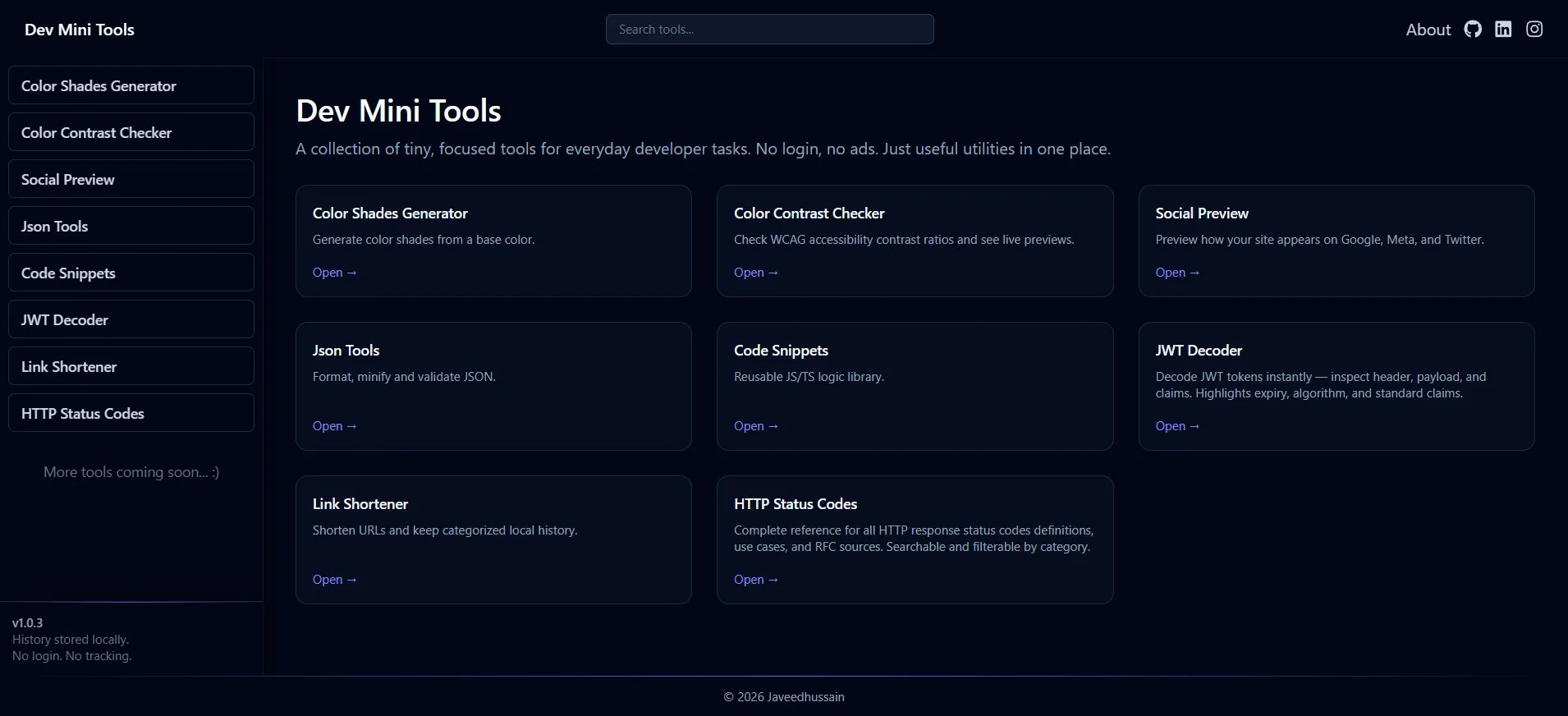Screen dimensions: 1568x716
Task: Click the 'Format, minify and validate JSON.' description
Action: [404, 377]
